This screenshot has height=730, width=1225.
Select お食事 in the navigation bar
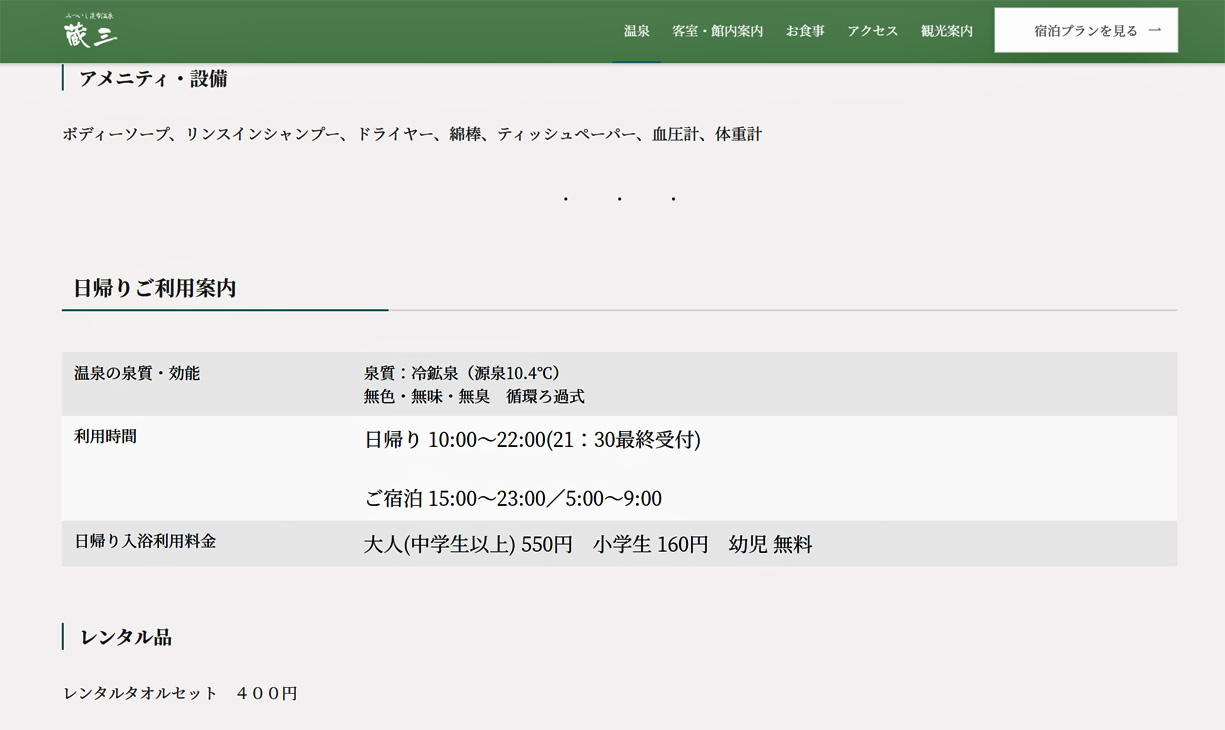point(805,31)
